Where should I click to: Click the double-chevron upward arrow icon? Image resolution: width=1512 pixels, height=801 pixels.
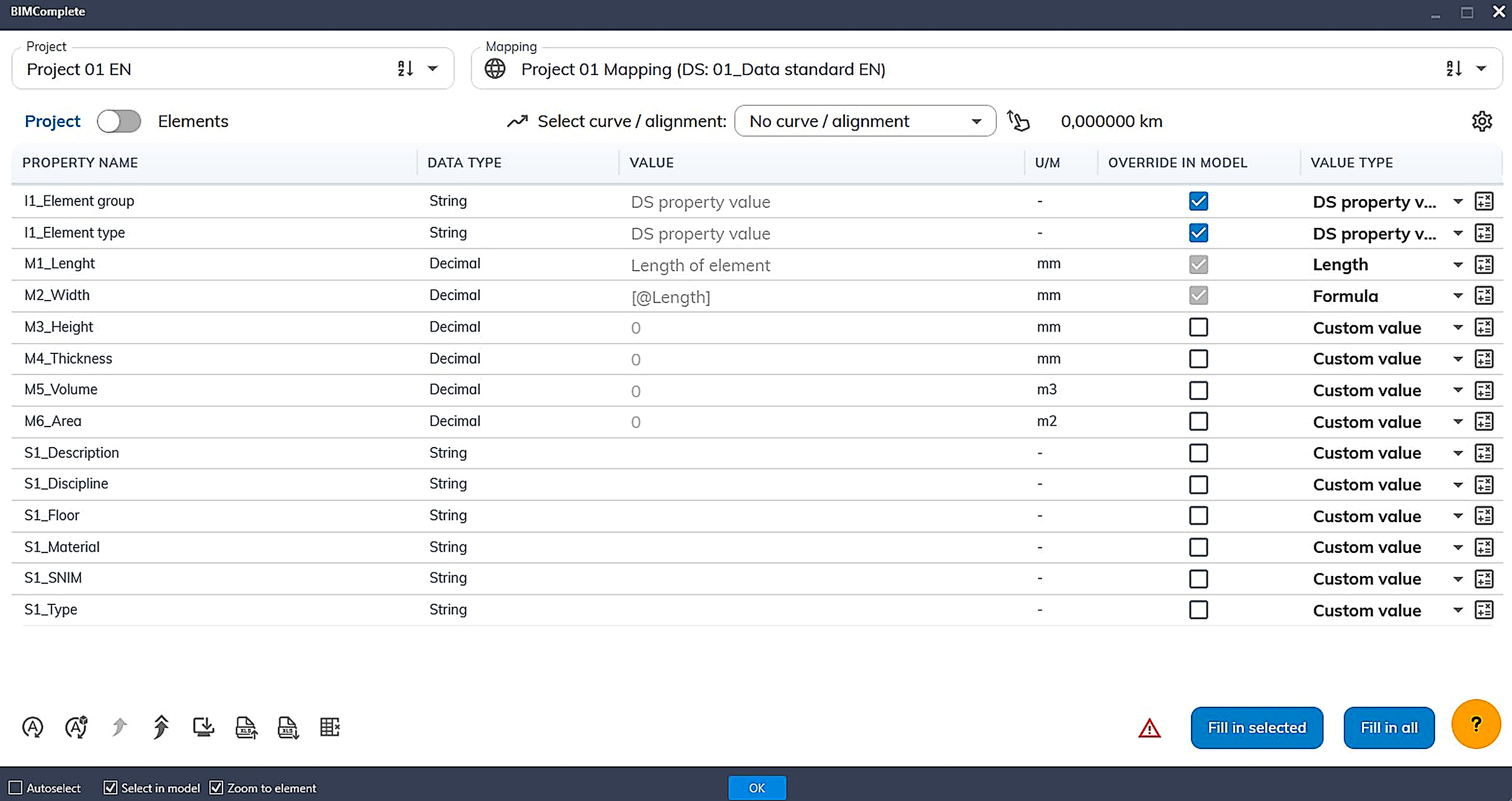point(161,727)
